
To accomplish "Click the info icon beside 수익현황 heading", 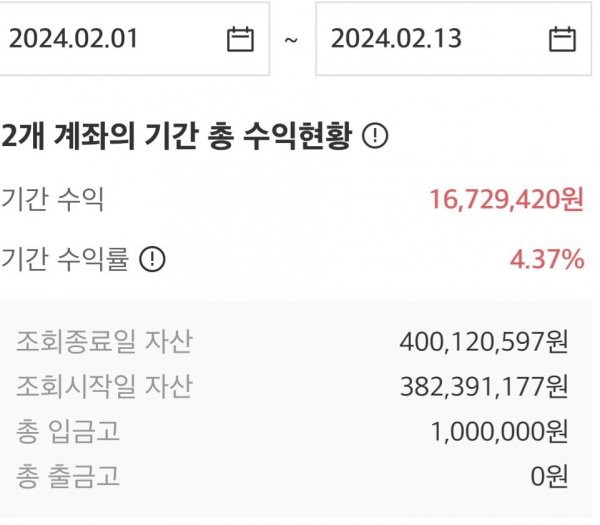I will click(x=375, y=135).
